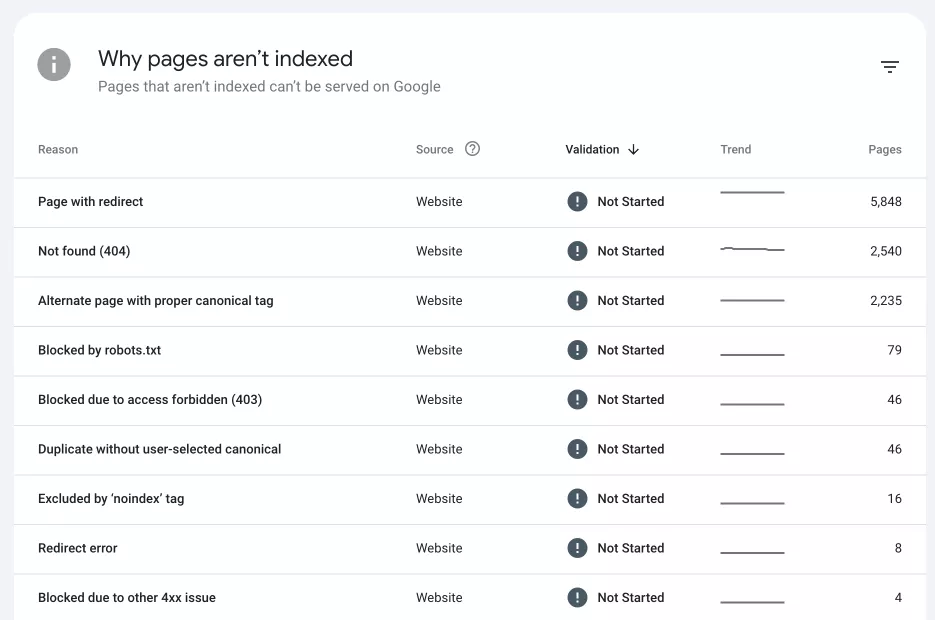Sort by the Validation column header
Image resolution: width=935 pixels, height=620 pixels.
click(592, 150)
